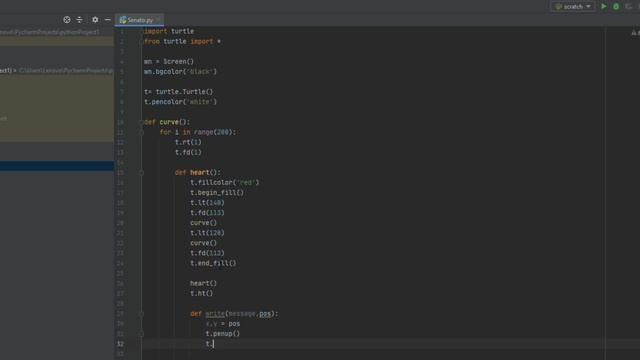Screen dimensions: 640x360
Task: Click the fold end marker on line 31
Action: point(141,334)
